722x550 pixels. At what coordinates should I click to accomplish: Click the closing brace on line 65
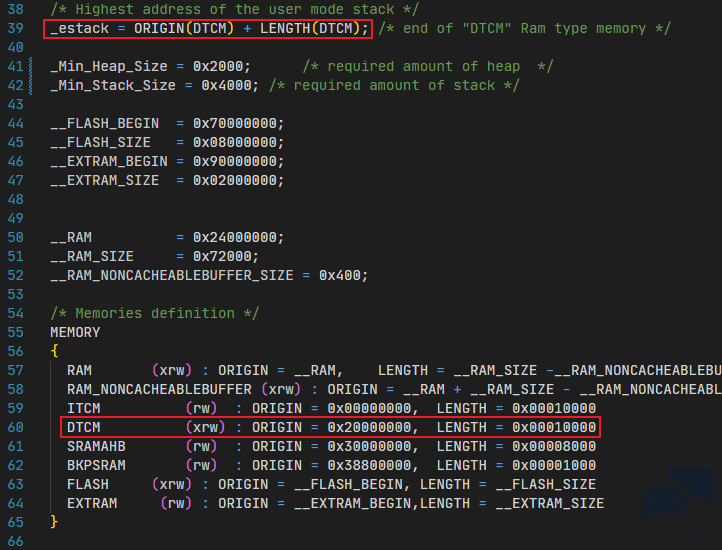coord(54,522)
